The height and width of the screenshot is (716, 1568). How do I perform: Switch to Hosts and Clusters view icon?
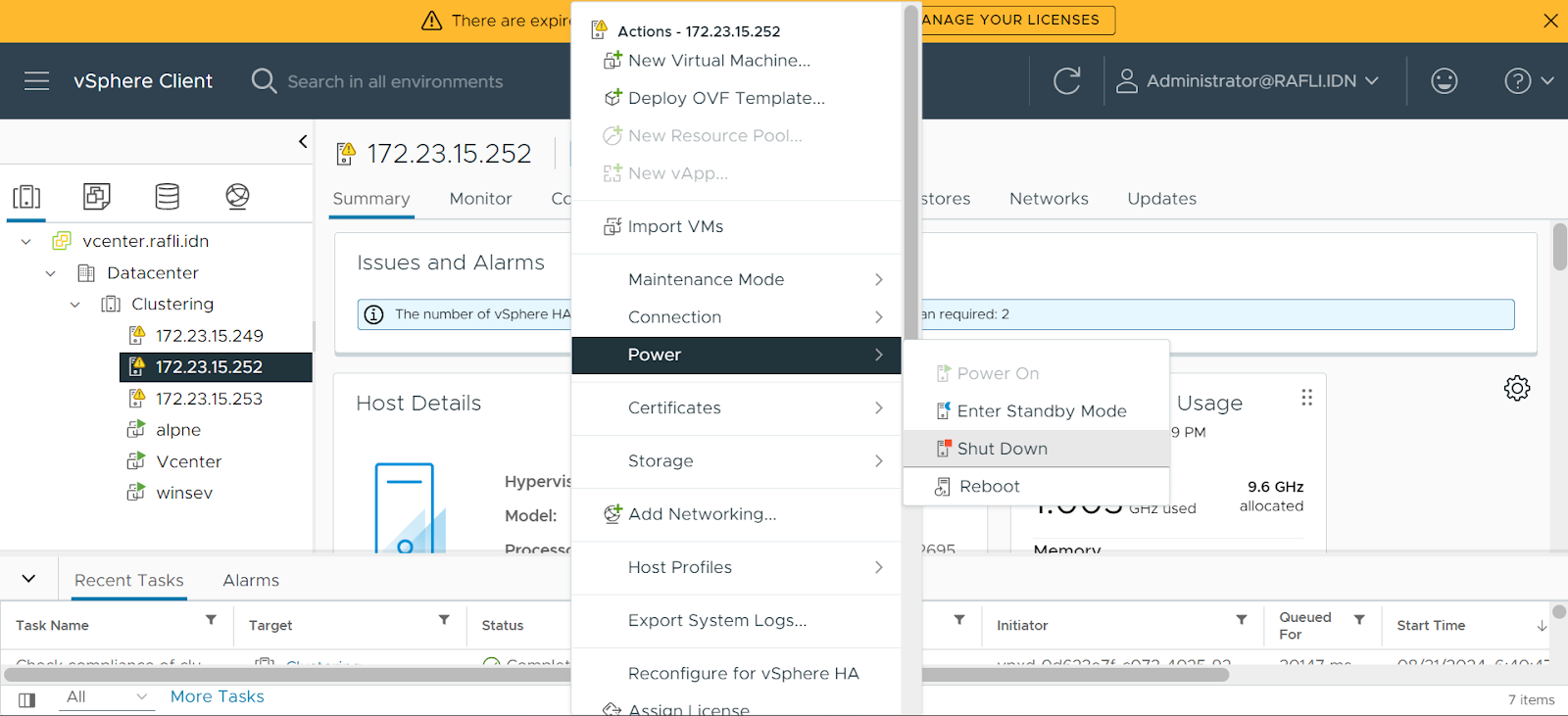26,197
